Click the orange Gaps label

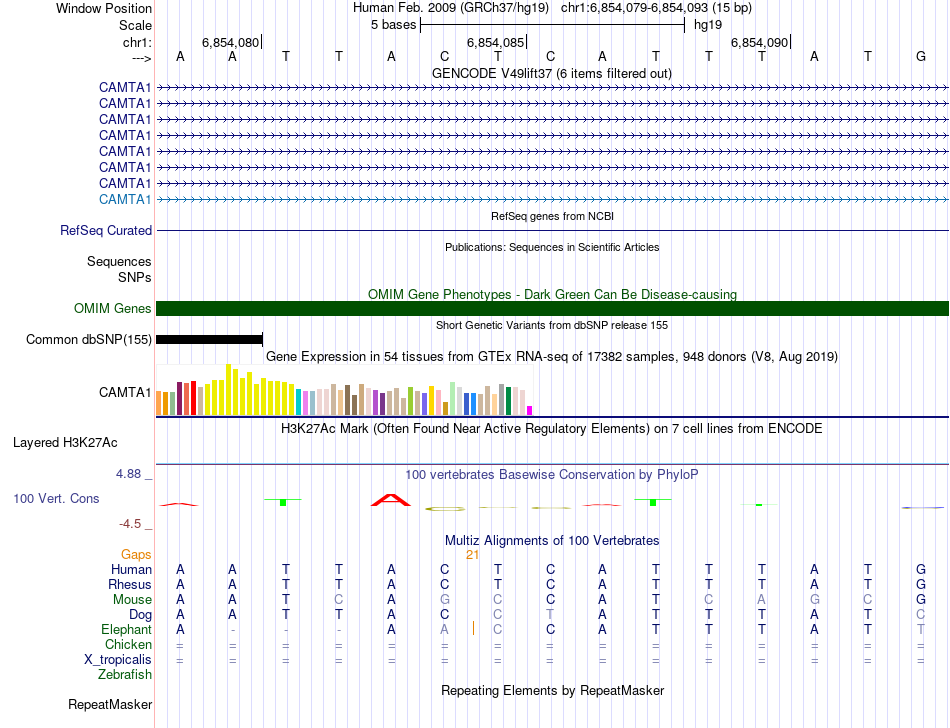(136, 554)
